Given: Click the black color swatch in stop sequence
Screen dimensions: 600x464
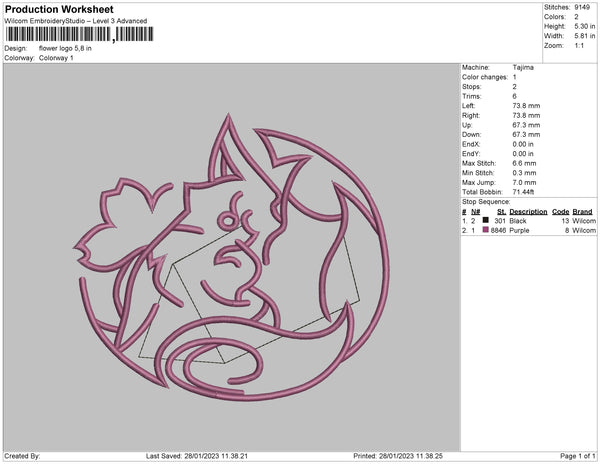Looking at the screenshot, I should pyautogui.click(x=486, y=220).
